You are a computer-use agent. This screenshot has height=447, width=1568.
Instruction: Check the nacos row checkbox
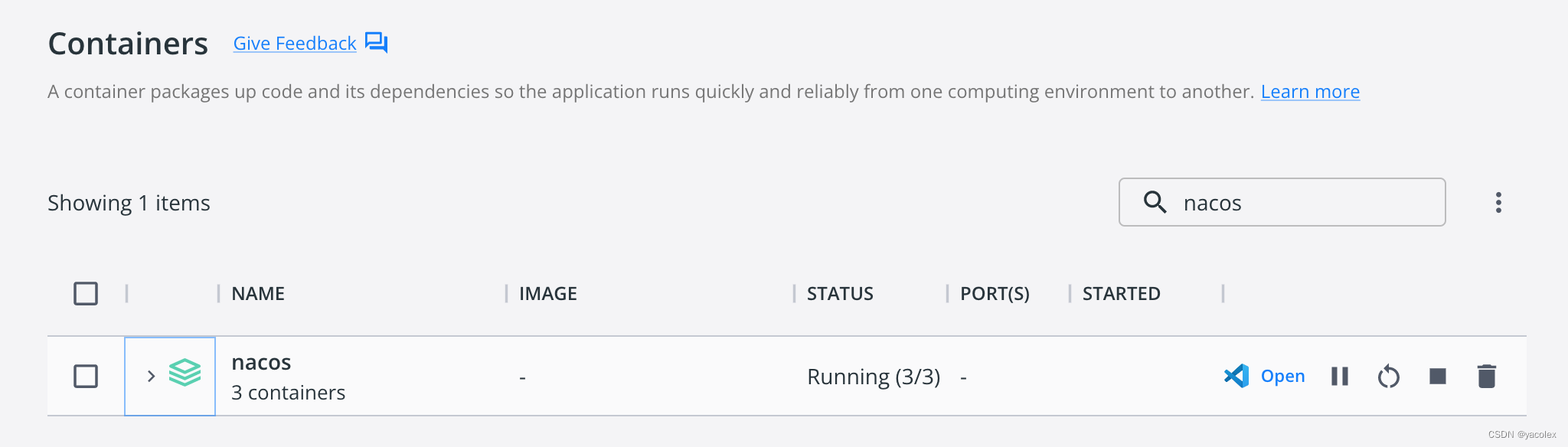pyautogui.click(x=86, y=376)
